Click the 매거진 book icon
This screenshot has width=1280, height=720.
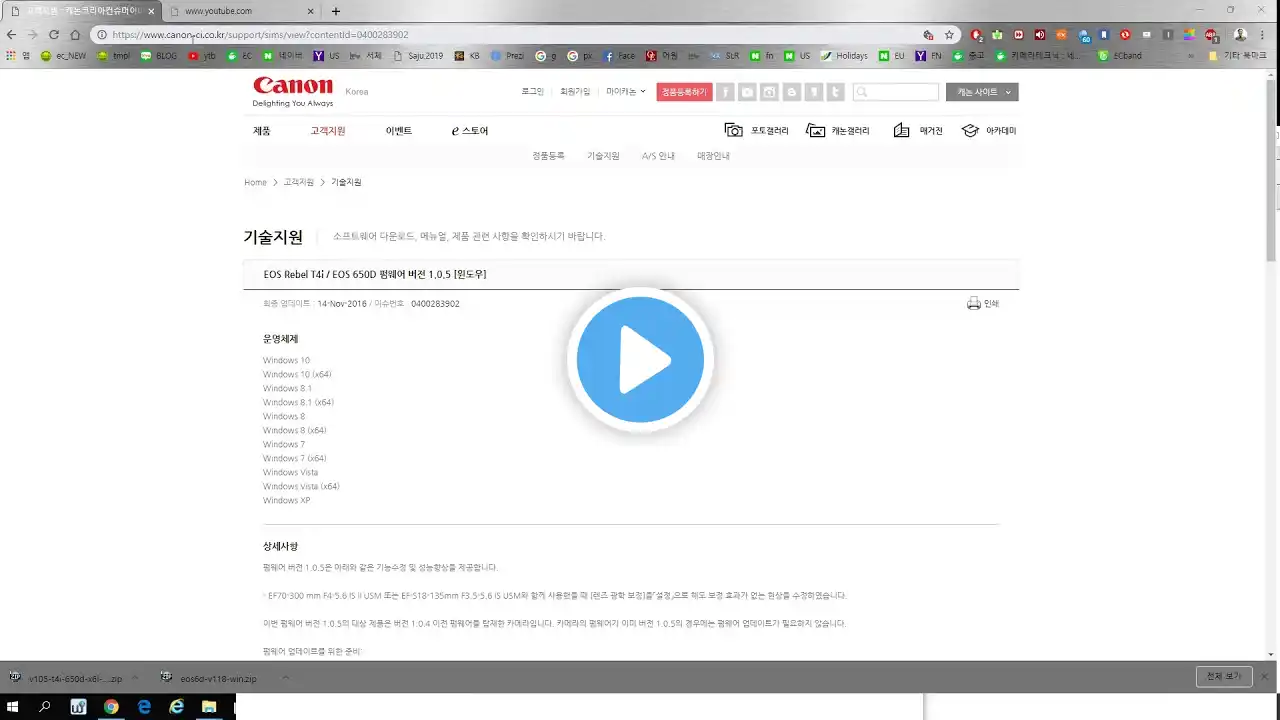click(901, 130)
